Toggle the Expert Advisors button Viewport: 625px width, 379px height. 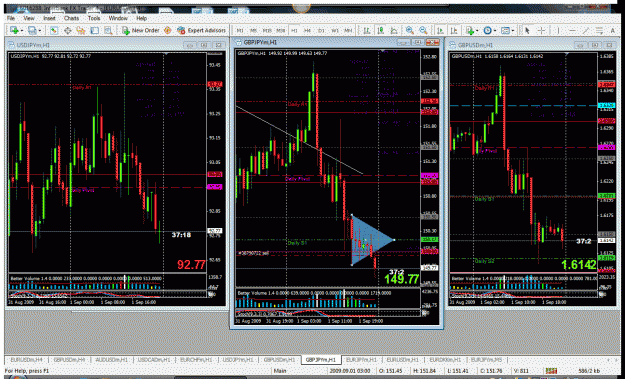pyautogui.click(x=201, y=30)
